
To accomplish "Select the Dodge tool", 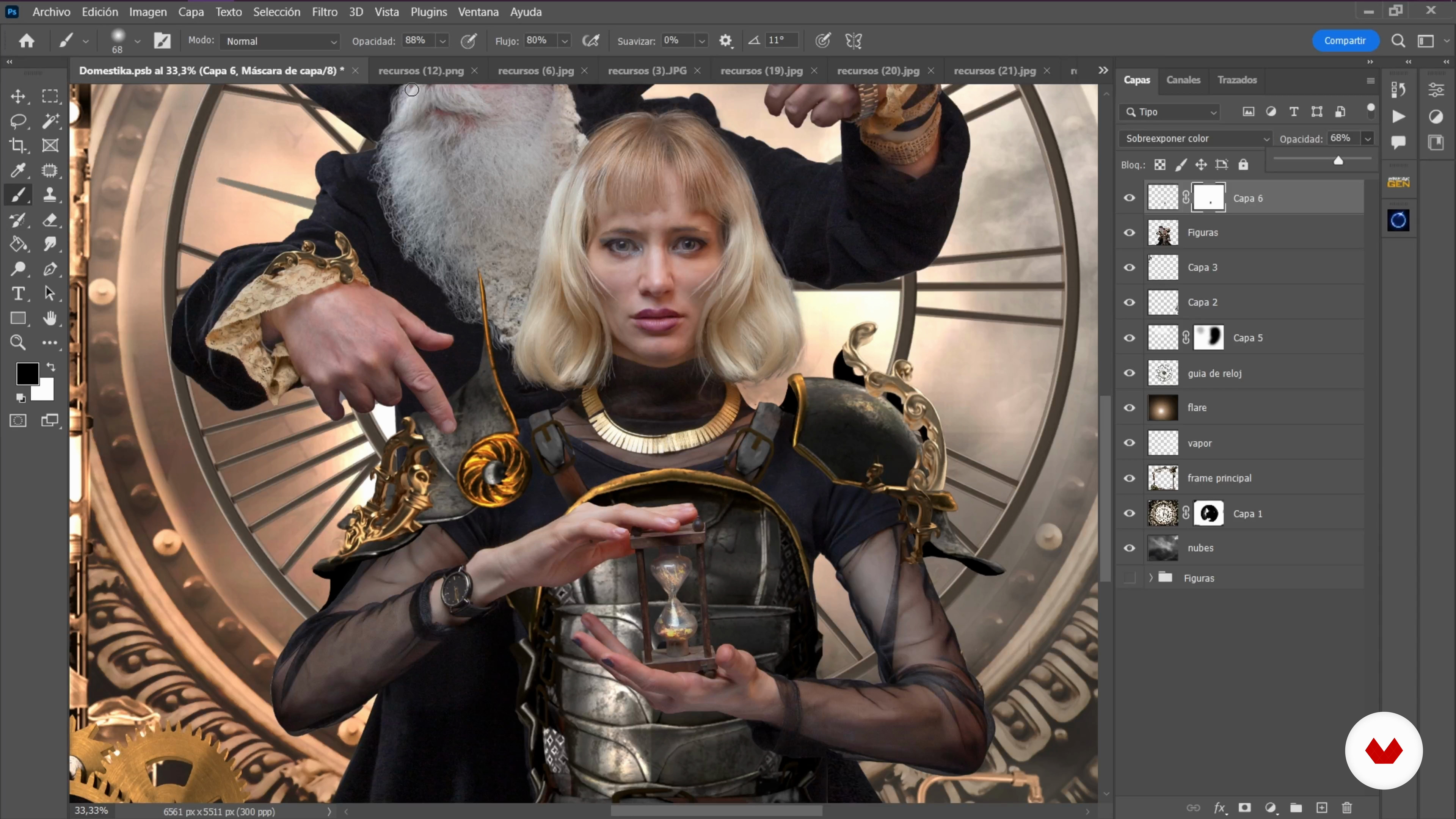I will 18,269.
